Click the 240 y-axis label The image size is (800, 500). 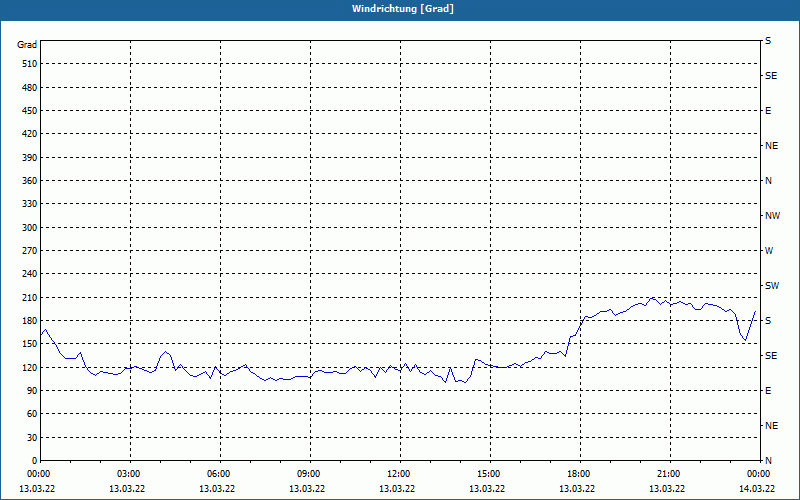point(30,274)
